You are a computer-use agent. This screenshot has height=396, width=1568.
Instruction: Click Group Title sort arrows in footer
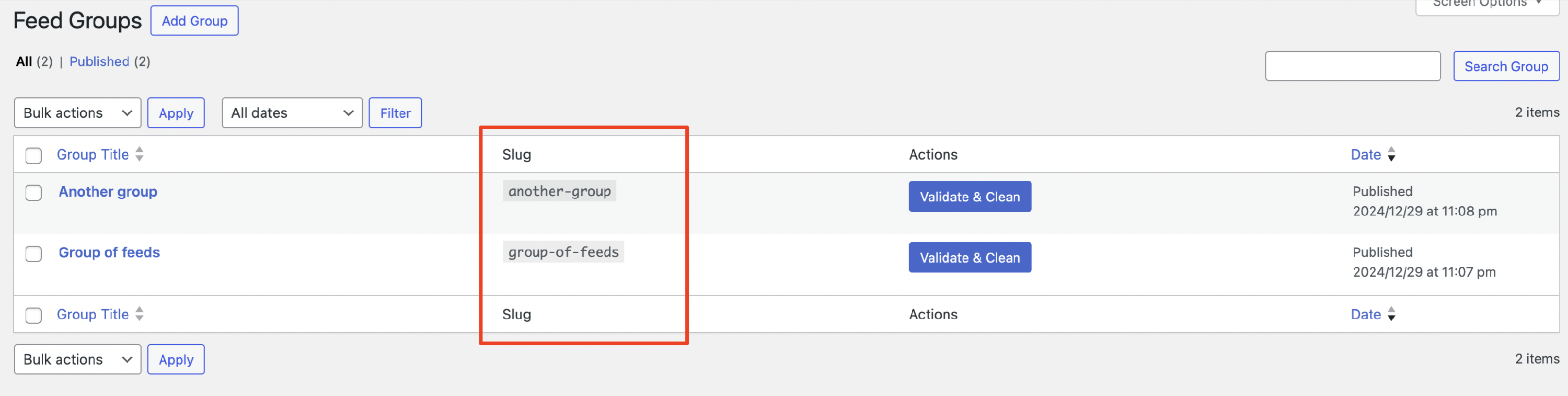coord(140,314)
